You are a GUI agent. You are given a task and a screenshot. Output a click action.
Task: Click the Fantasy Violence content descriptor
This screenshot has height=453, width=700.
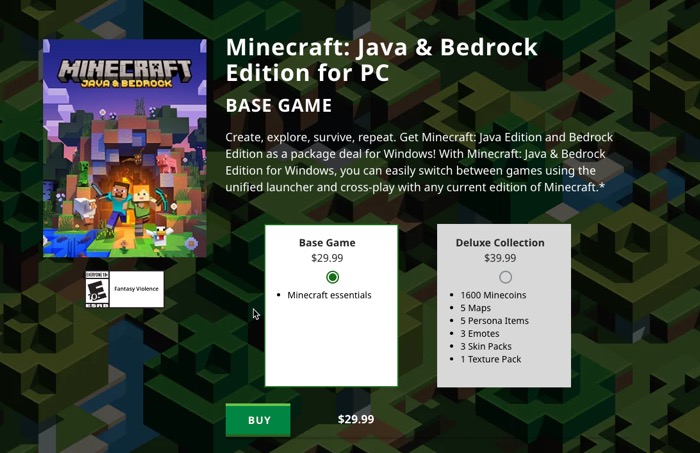(x=136, y=289)
